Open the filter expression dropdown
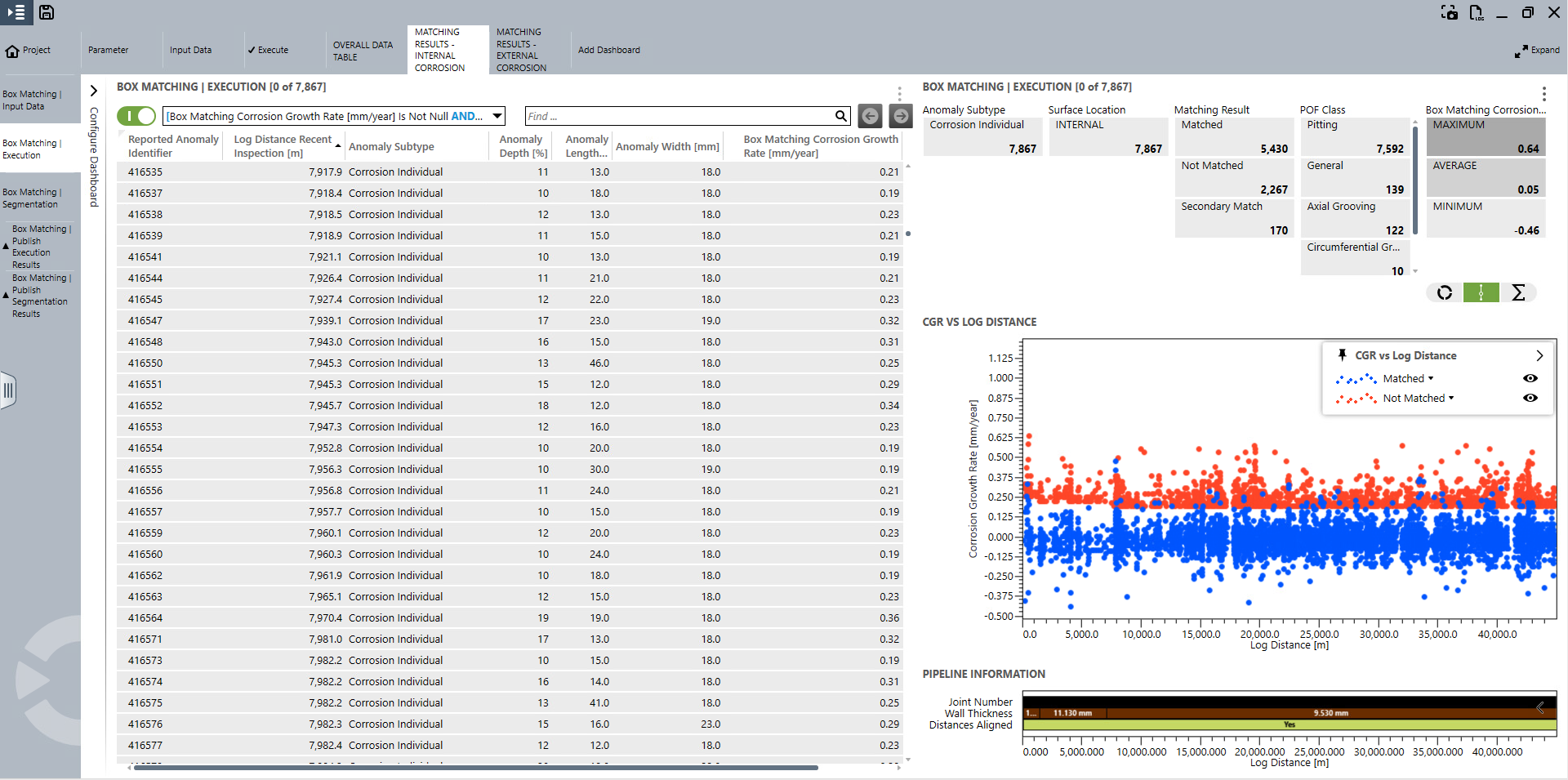1568x780 pixels. point(497,116)
